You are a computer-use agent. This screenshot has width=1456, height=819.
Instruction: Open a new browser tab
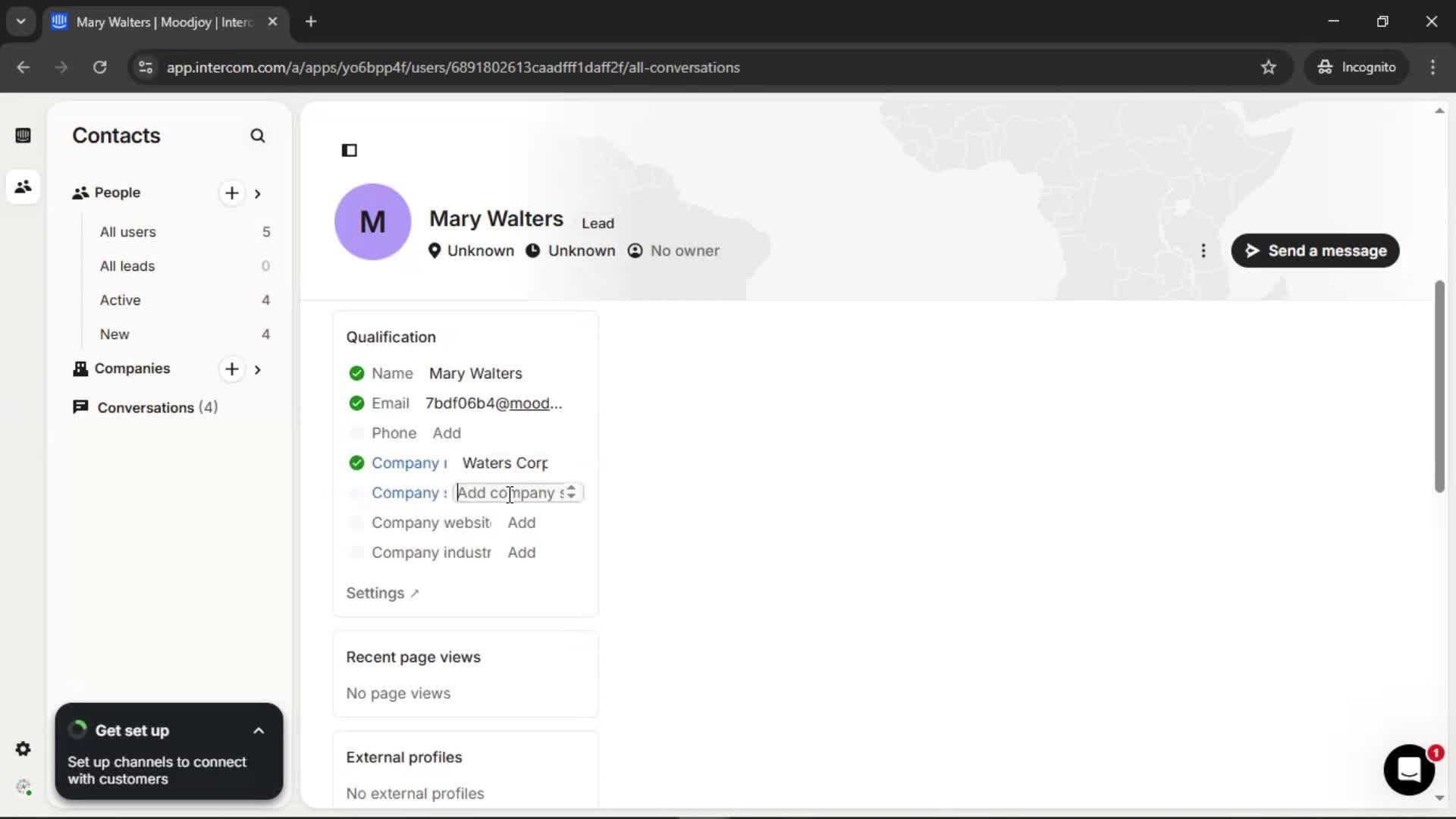(311, 22)
